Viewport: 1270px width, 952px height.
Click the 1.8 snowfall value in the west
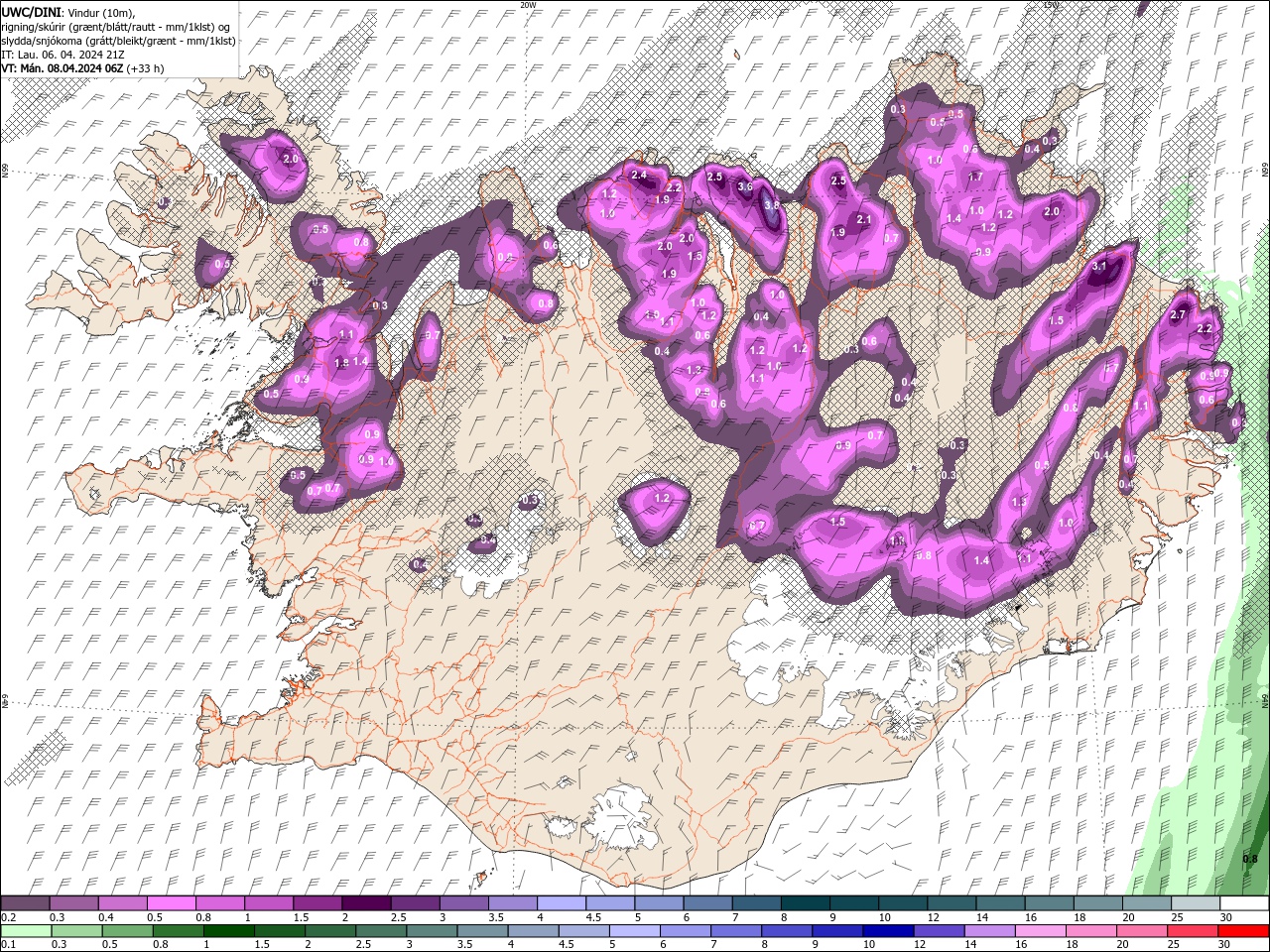[x=342, y=364]
